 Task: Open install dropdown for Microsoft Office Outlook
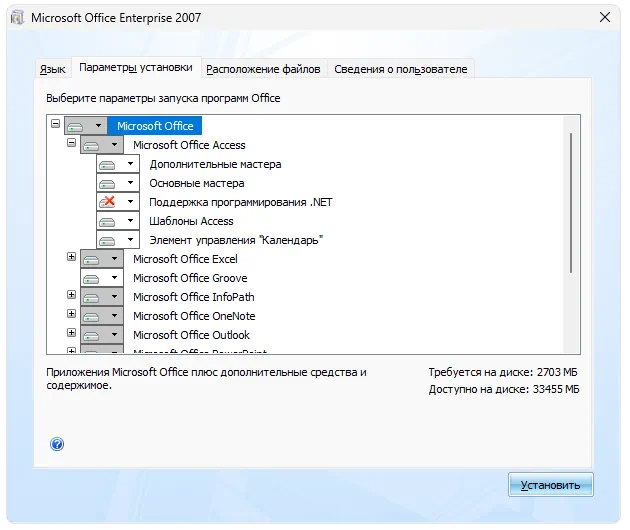102,335
